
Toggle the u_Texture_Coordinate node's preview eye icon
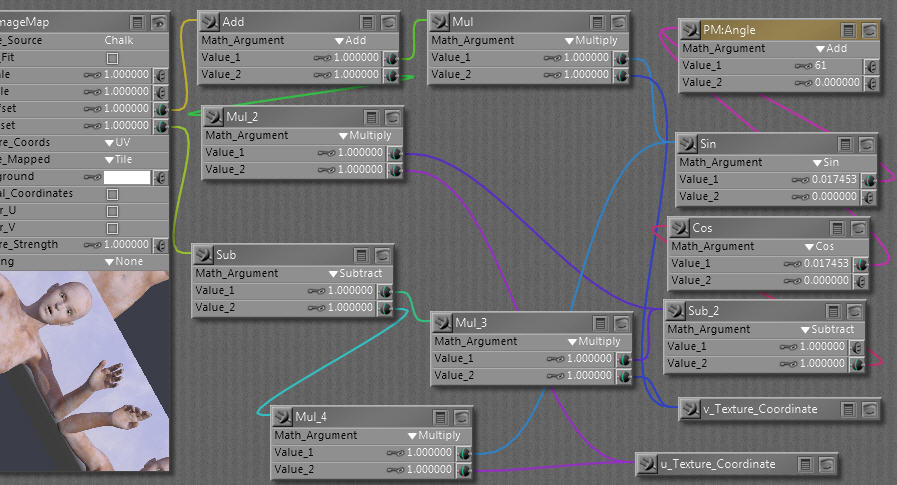pos(827,464)
